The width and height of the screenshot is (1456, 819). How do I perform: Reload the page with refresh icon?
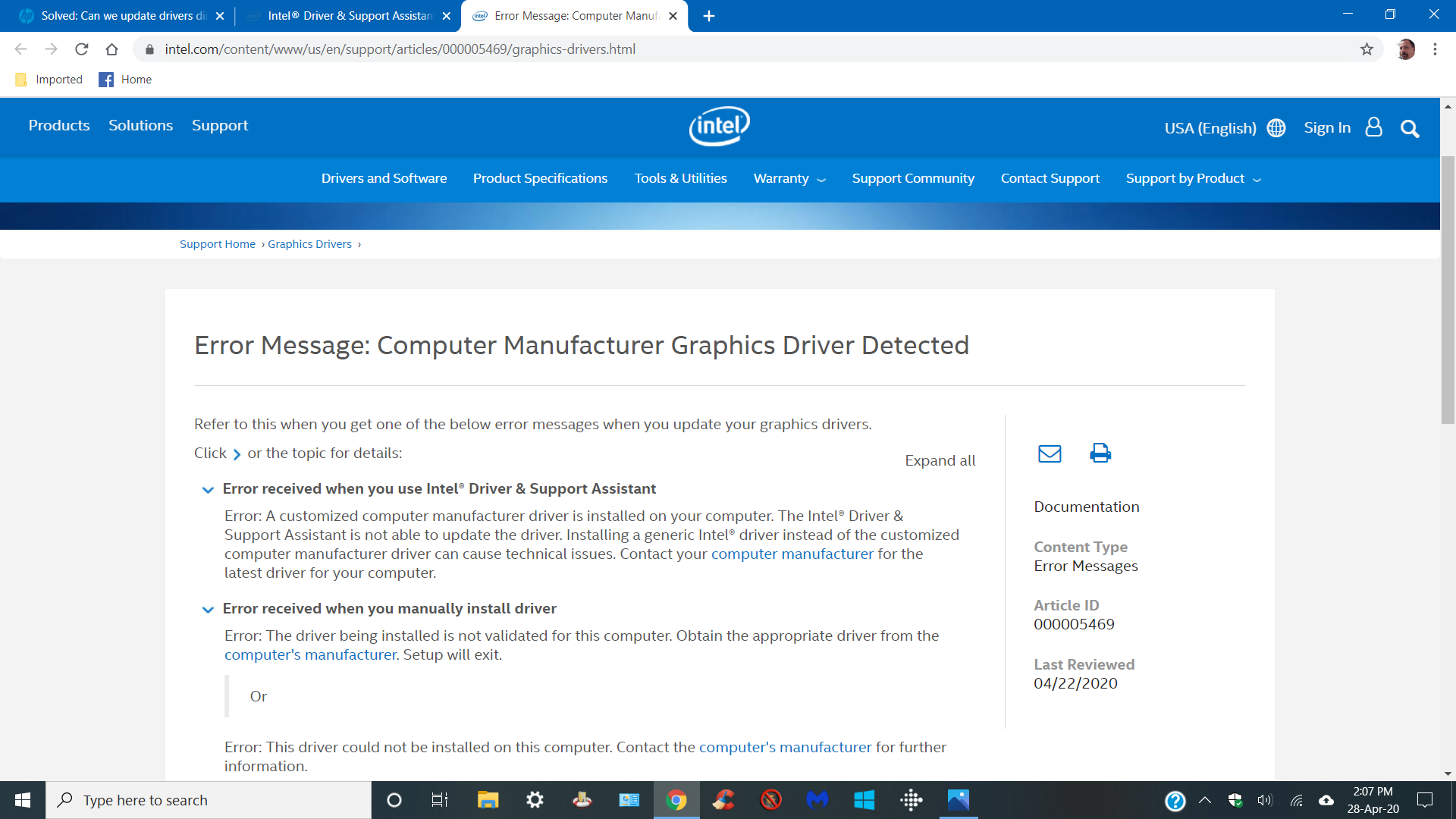click(x=82, y=49)
